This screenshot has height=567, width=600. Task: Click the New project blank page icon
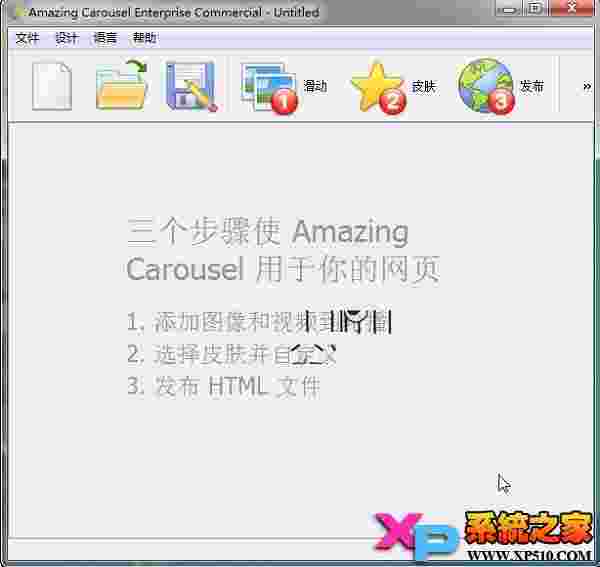(x=52, y=86)
